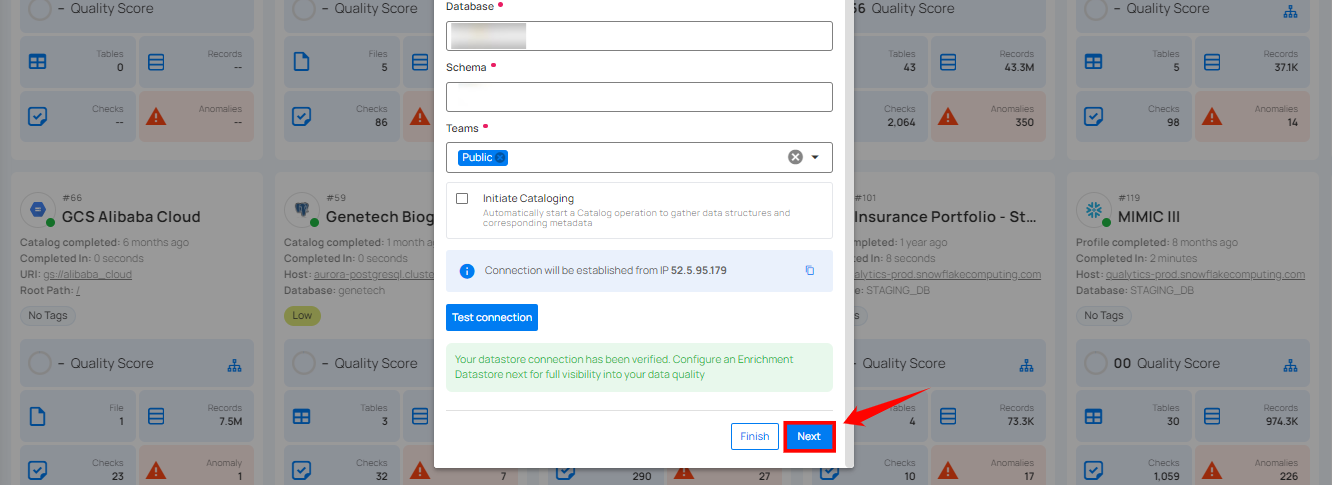The image size is (1332, 485).
Task: Click the Genetech PostgreSQL datastore icon
Action: point(301,210)
